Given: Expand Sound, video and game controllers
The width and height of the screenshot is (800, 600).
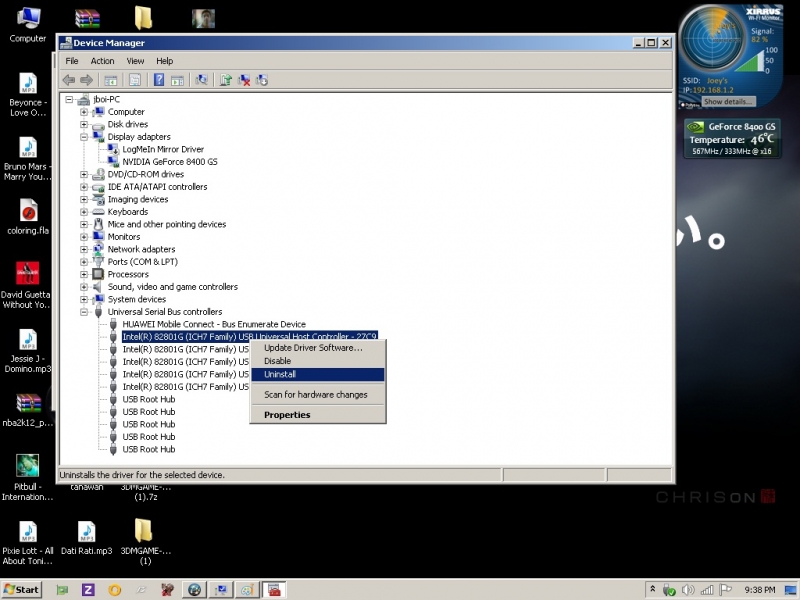Looking at the screenshot, I should (x=85, y=287).
